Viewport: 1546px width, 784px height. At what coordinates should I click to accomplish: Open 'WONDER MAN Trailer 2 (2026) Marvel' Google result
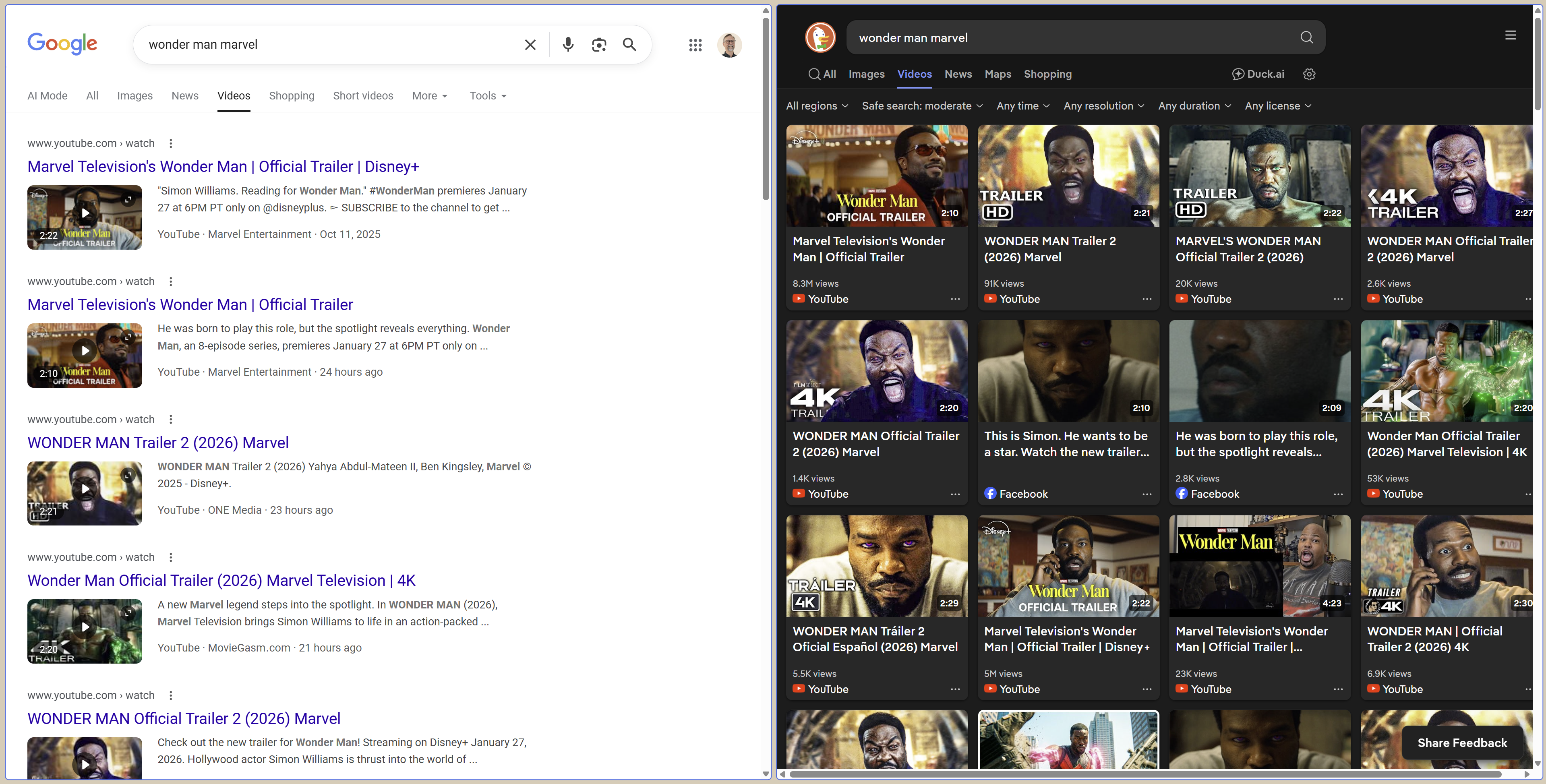tap(158, 443)
